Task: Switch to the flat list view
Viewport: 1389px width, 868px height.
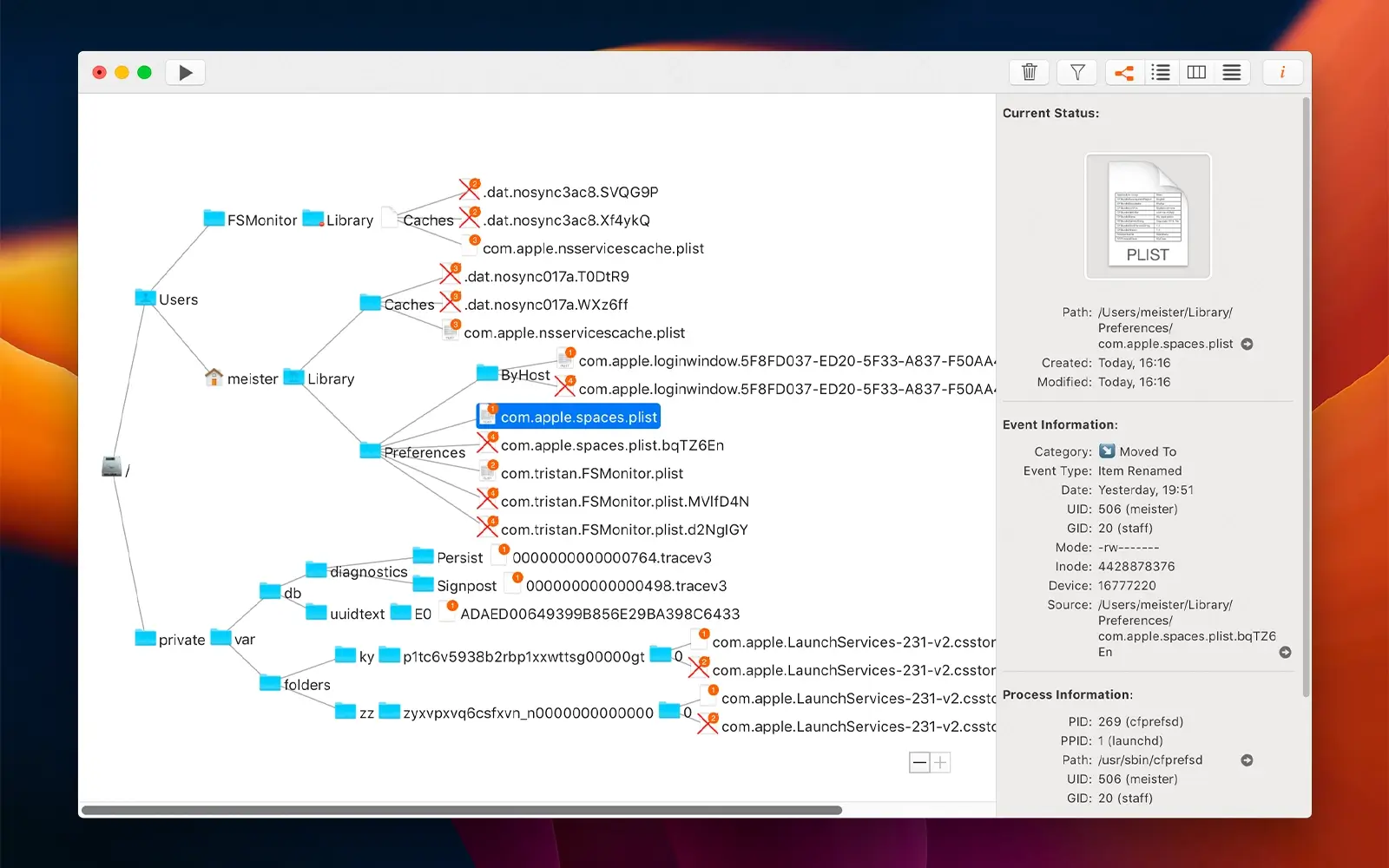Action: pyautogui.click(x=1232, y=73)
